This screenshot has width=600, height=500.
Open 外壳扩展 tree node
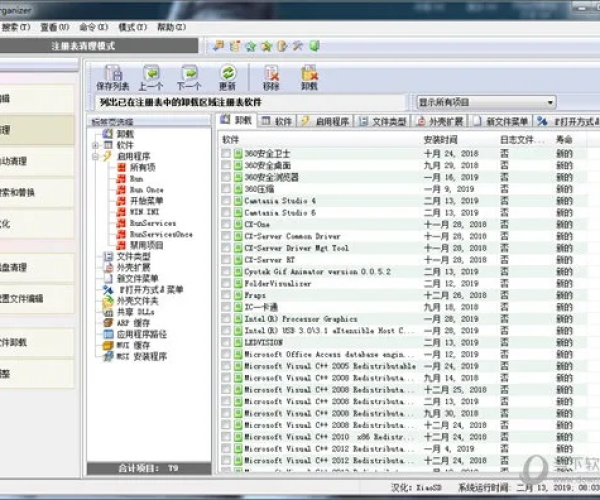[x=133, y=267]
